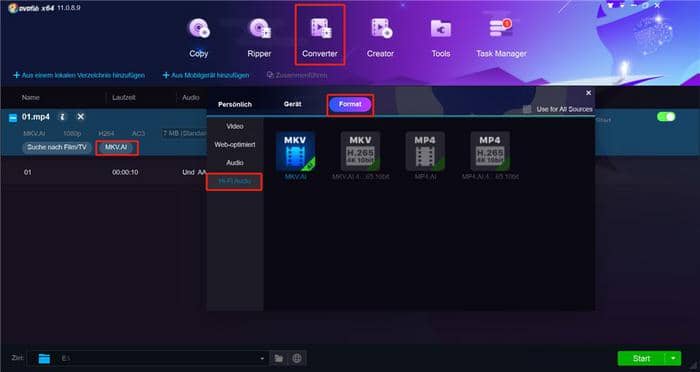Image resolution: width=700 pixels, height=372 pixels.
Task: Open the output size dropdown (7 MB Standard)
Action: point(184,133)
